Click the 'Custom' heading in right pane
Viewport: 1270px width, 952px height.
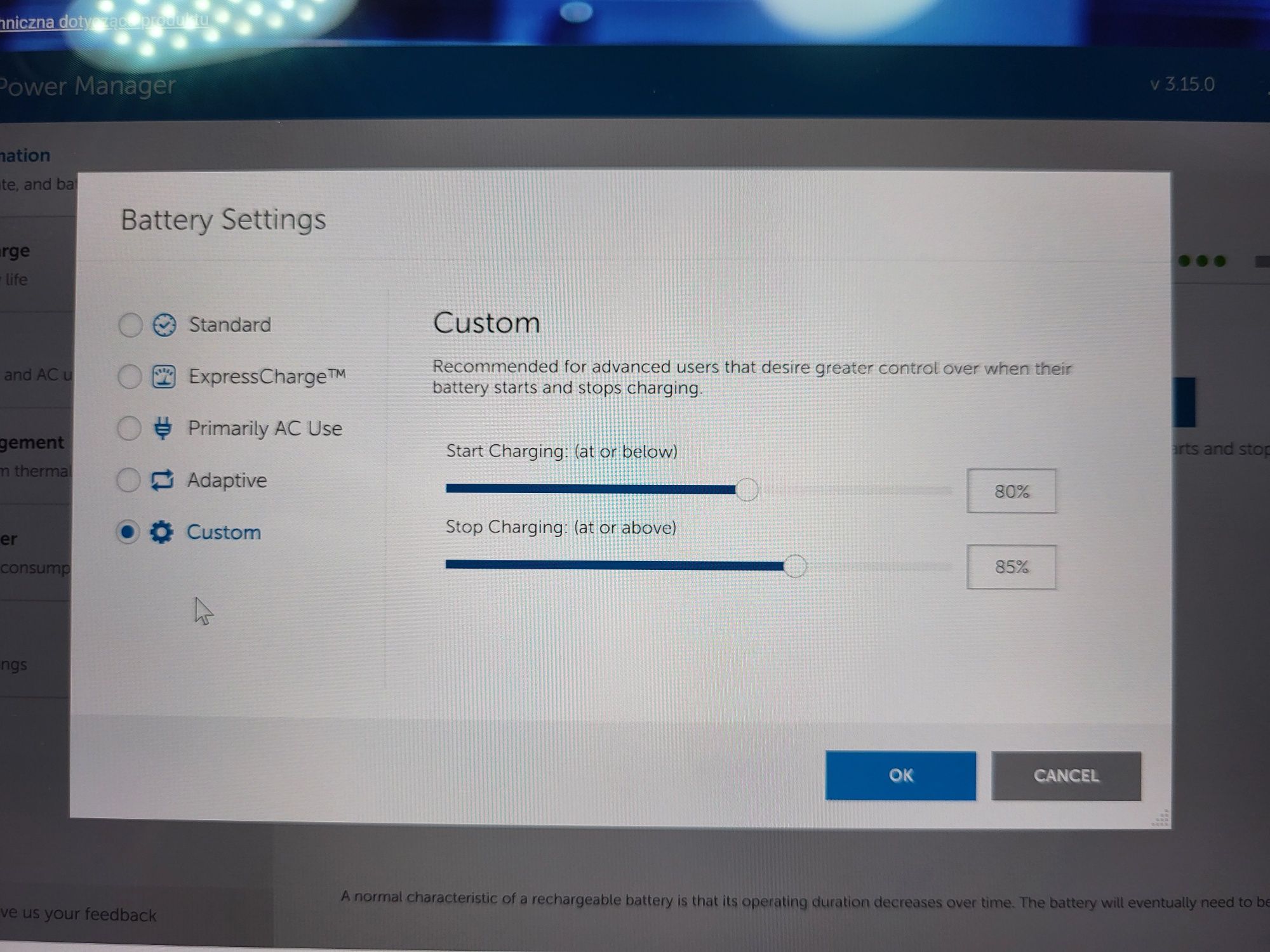pos(486,323)
